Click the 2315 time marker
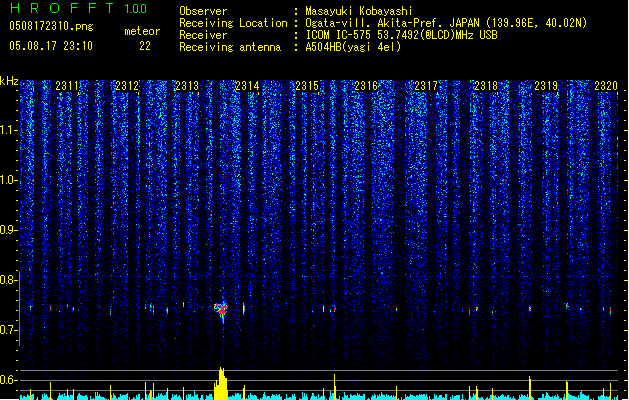The image size is (629, 400). pos(307,86)
